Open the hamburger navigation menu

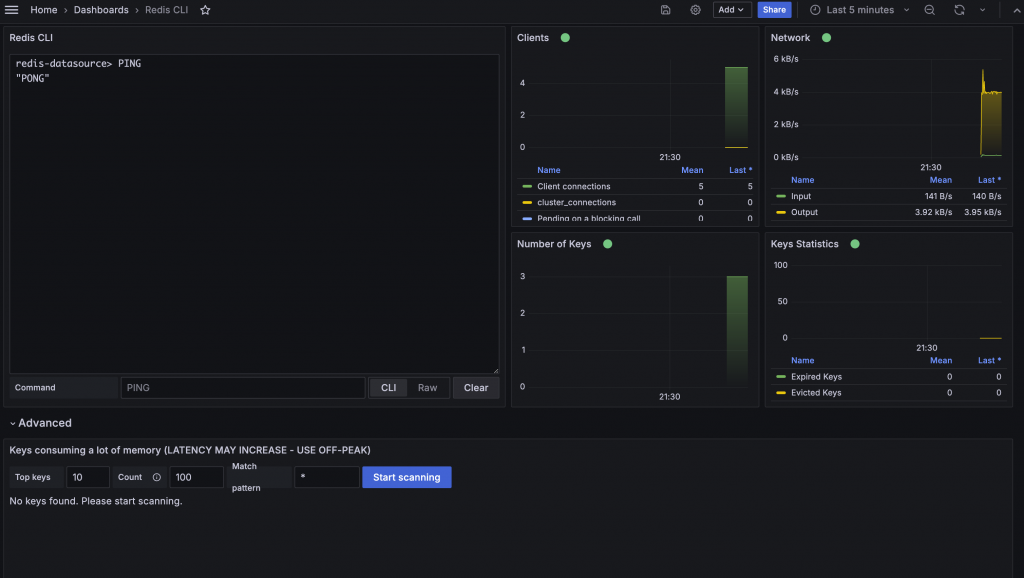pyautogui.click(x=11, y=10)
